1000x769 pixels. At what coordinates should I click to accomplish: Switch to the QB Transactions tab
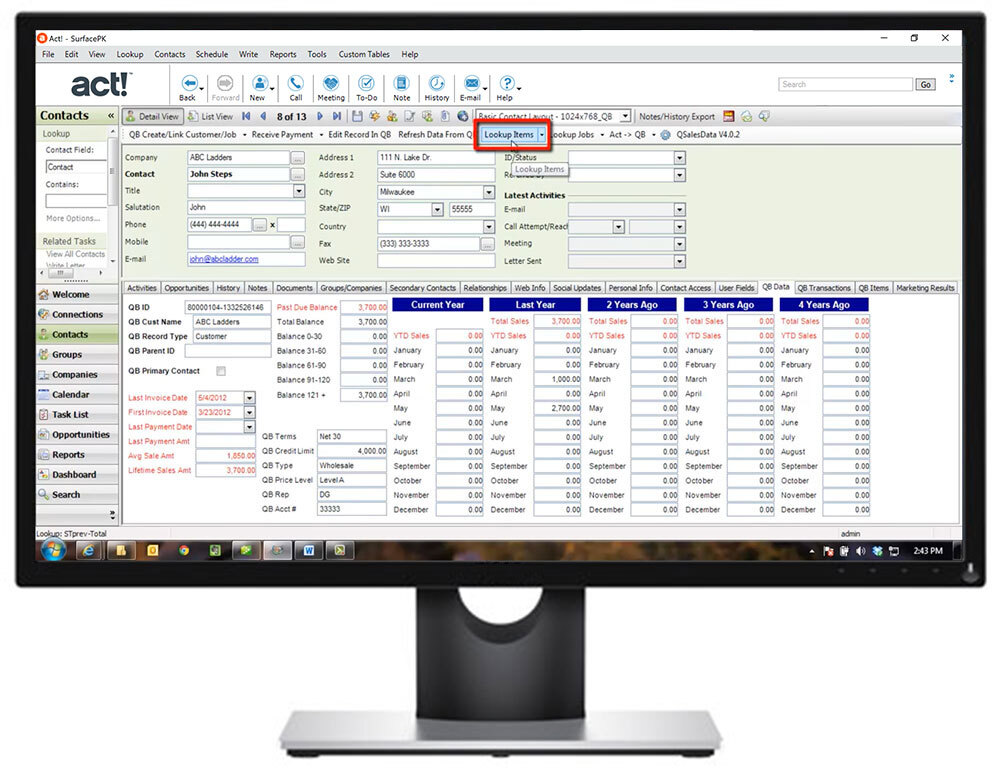point(824,288)
